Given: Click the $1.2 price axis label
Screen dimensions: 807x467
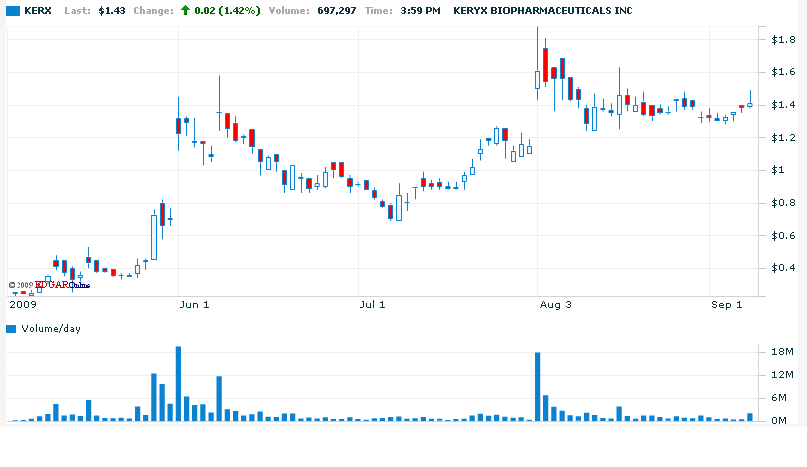Looking at the screenshot, I should (783, 137).
